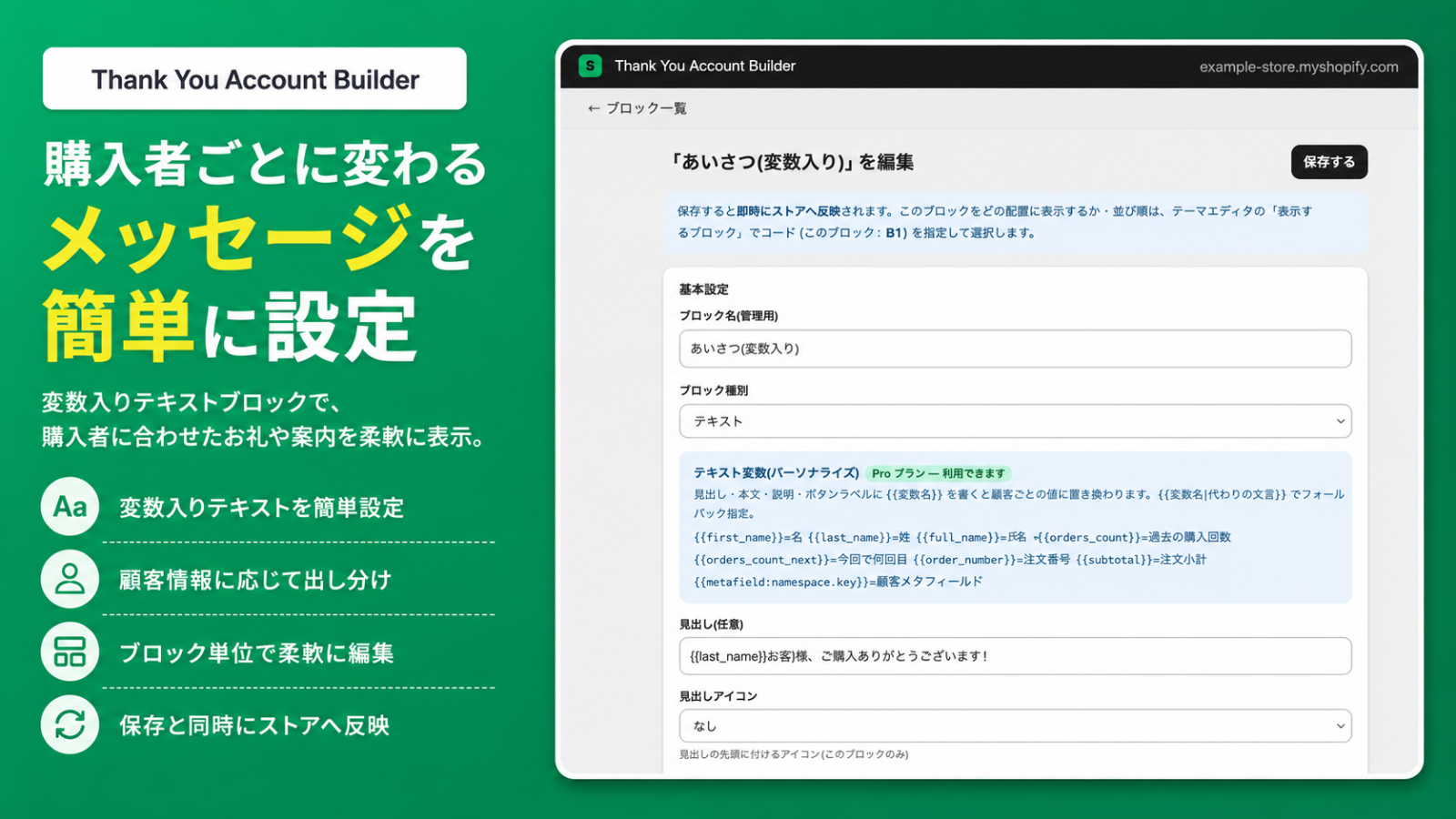The image size is (1456, 819).
Task: Open the 見出しアイコン dropdown showing なし
Action: [x=1015, y=726]
